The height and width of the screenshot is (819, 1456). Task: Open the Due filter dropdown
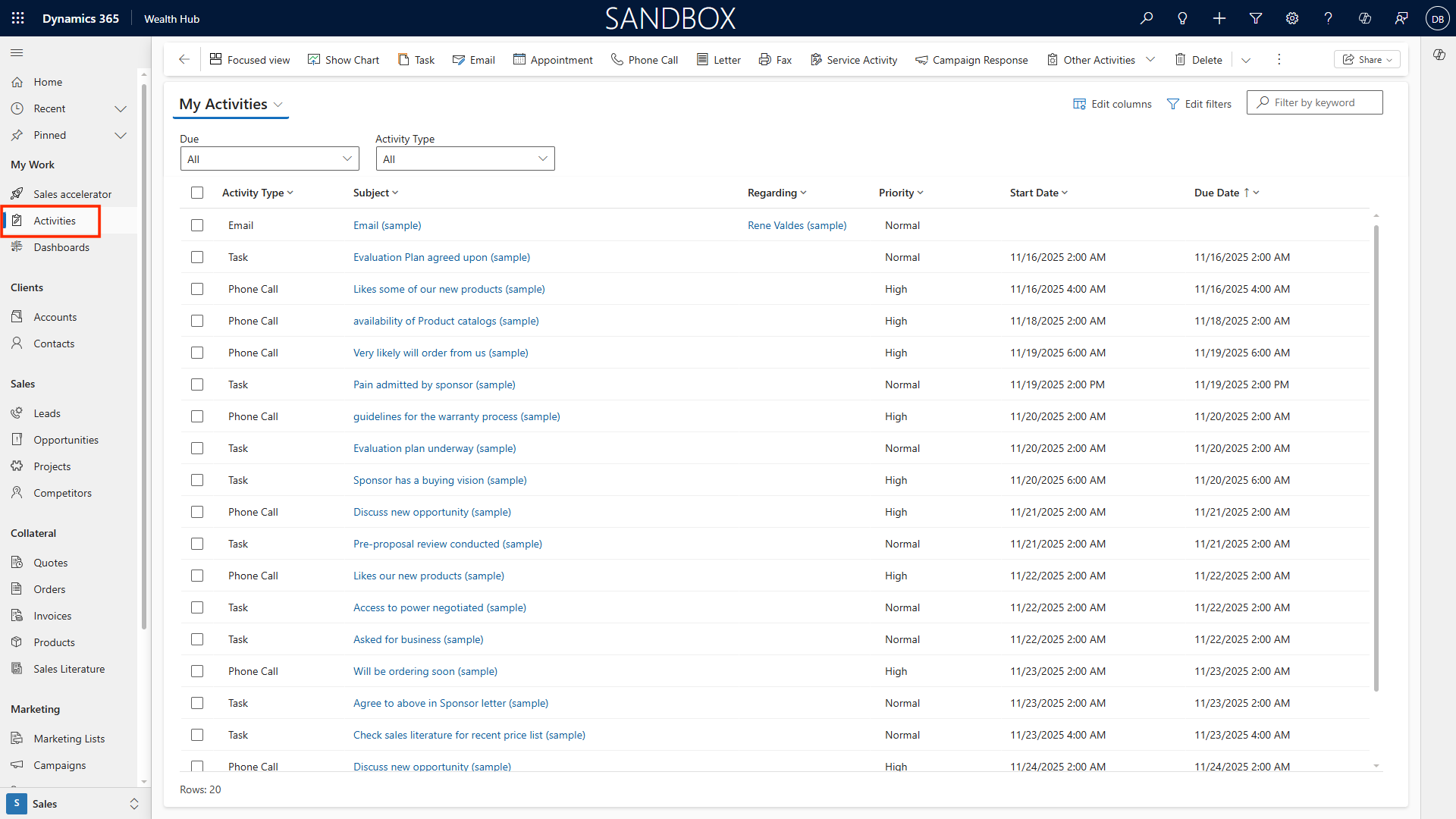coord(269,158)
